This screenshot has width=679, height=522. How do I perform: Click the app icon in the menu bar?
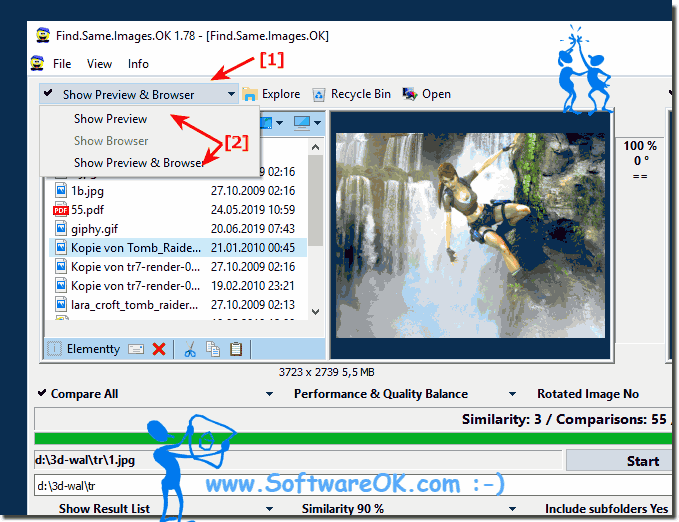pos(38,63)
